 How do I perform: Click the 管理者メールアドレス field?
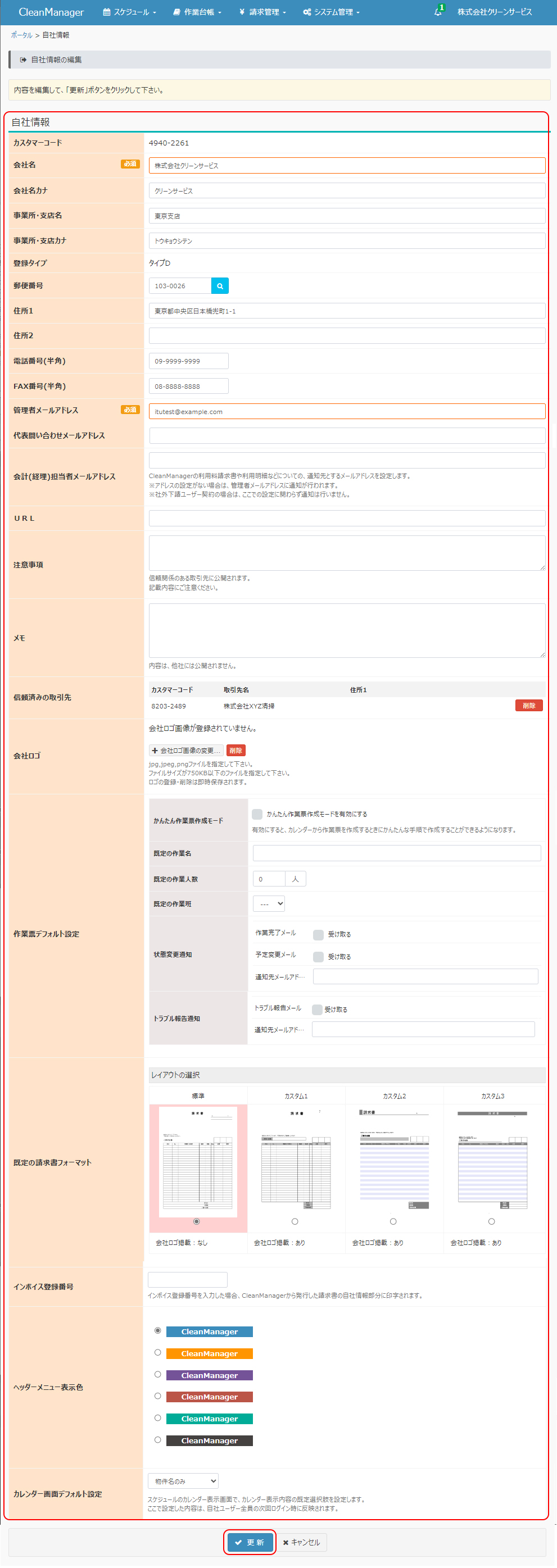(347, 411)
